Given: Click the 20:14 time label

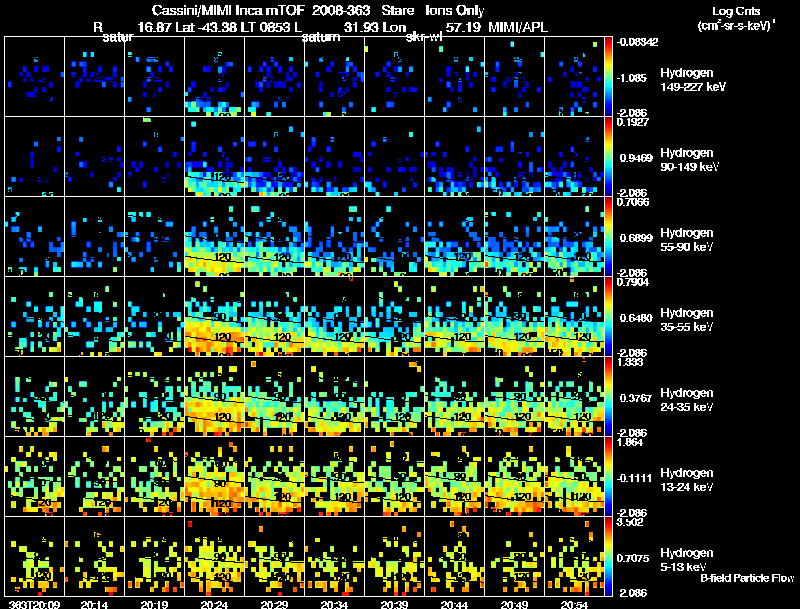Looking at the screenshot, I should click(x=94, y=605).
